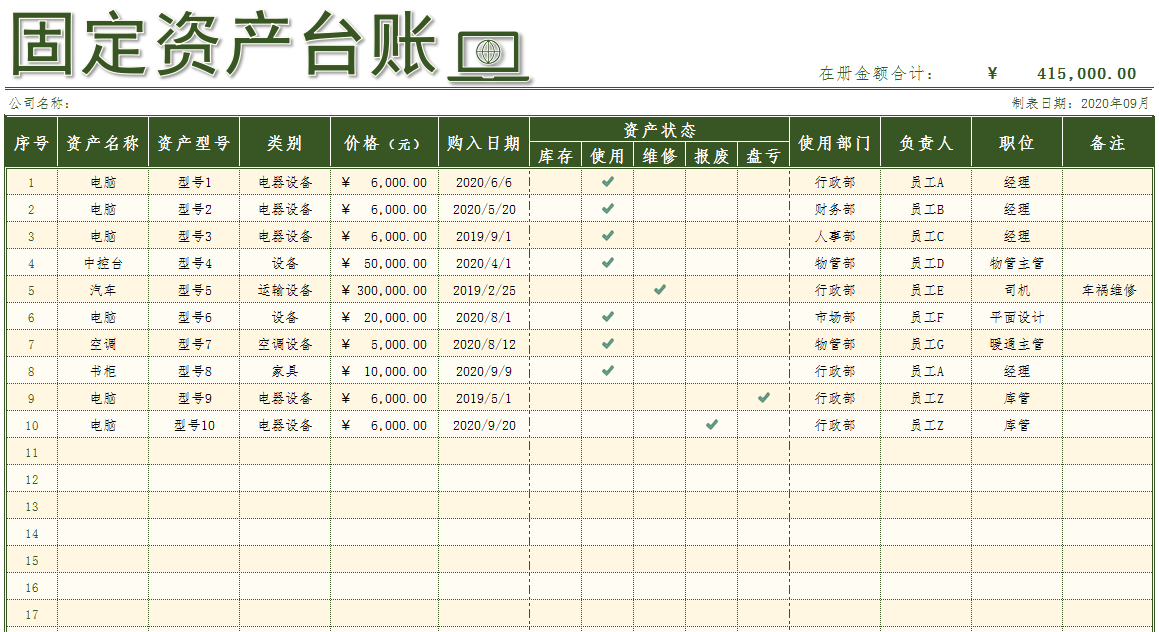Select the 员工E owner cell

925,290
